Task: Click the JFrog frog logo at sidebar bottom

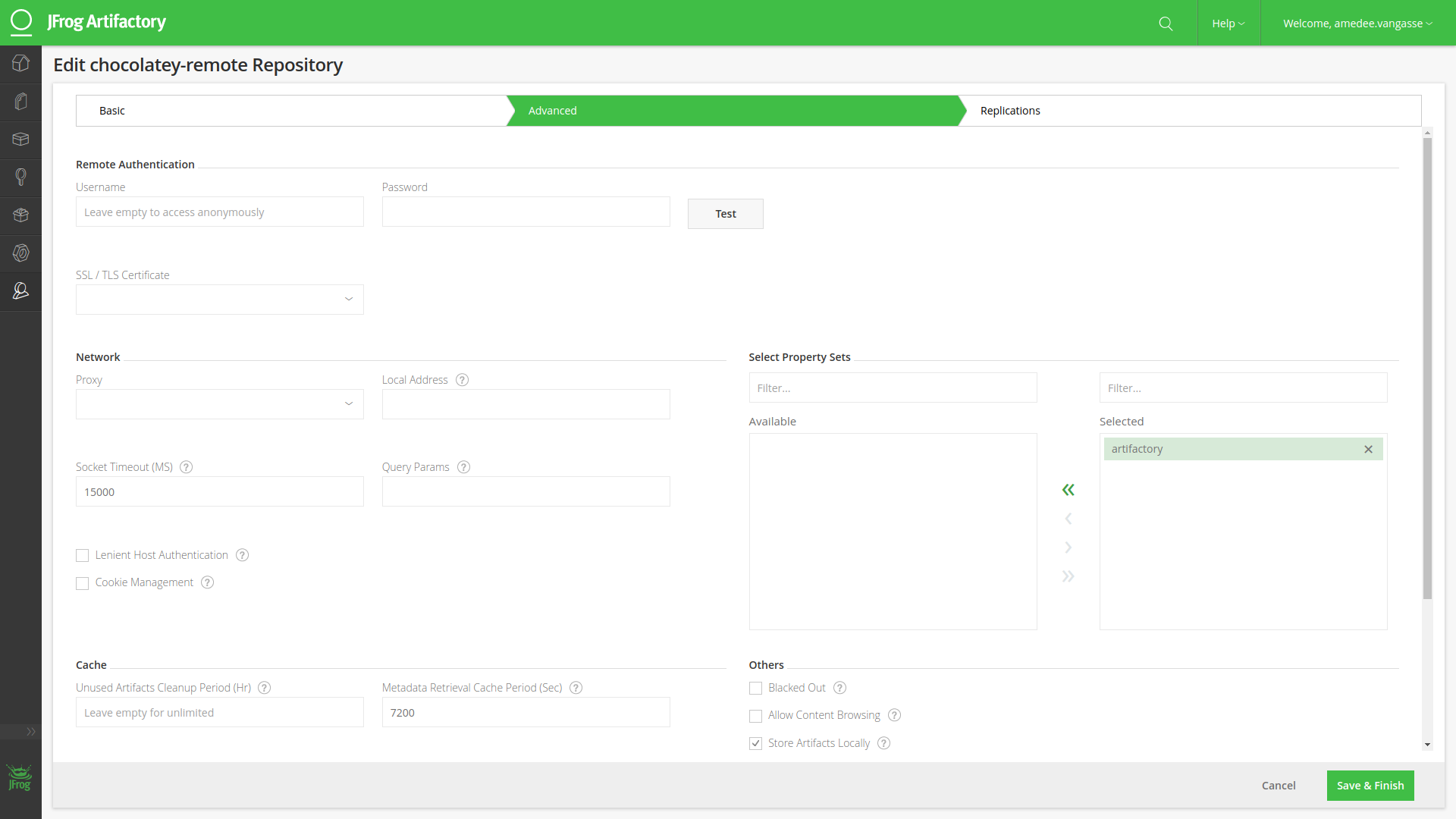Action: coord(20,778)
